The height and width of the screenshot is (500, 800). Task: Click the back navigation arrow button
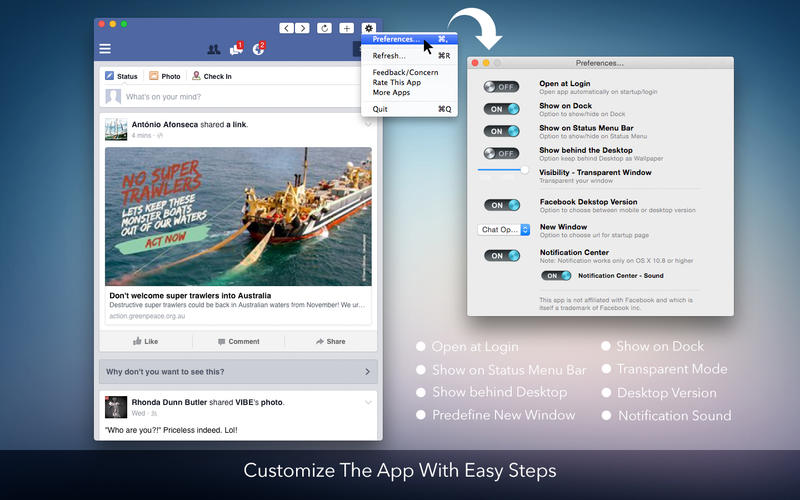[287, 28]
